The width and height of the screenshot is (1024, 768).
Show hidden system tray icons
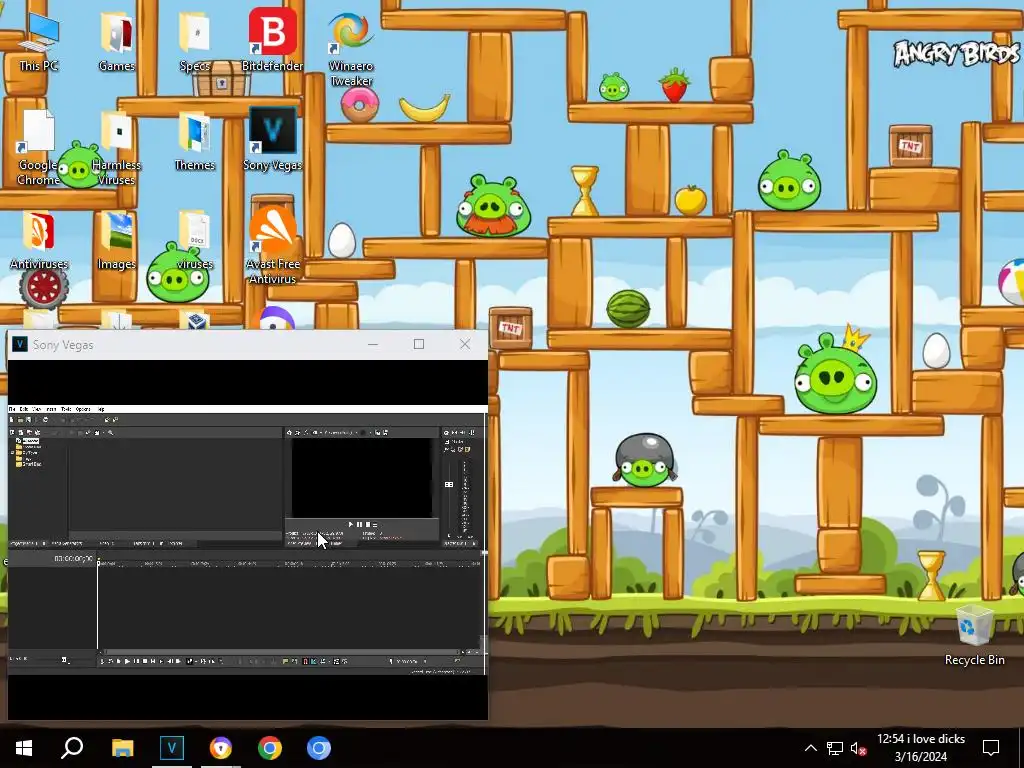click(x=810, y=748)
